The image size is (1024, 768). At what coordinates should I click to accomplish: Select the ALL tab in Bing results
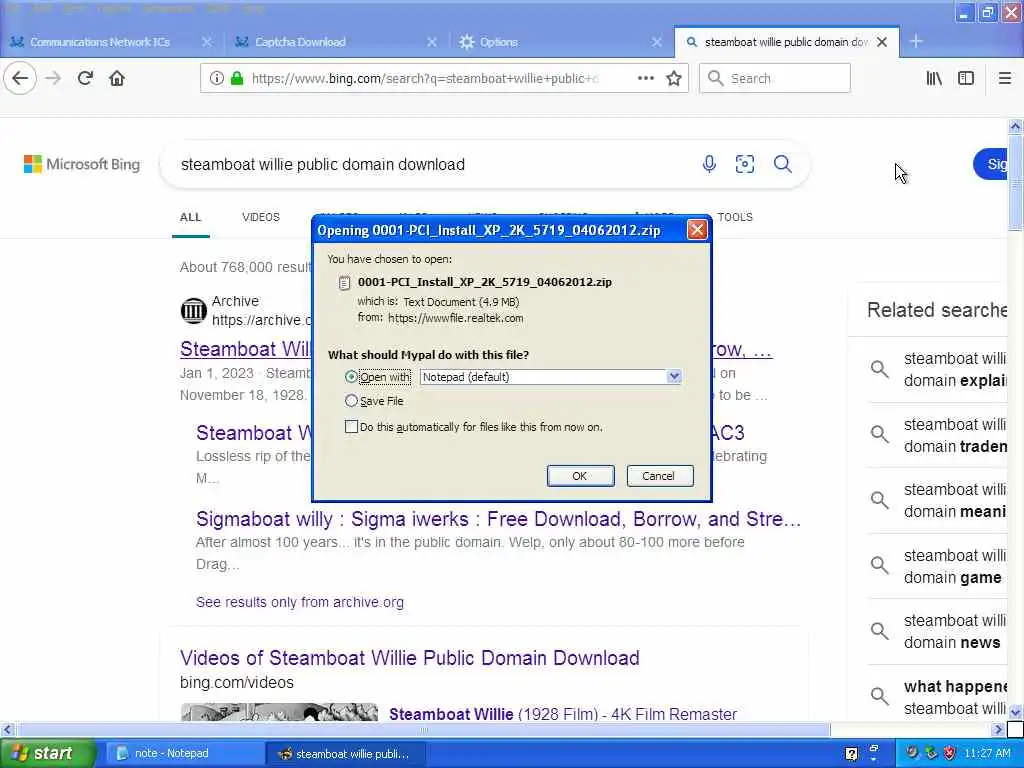(191, 217)
